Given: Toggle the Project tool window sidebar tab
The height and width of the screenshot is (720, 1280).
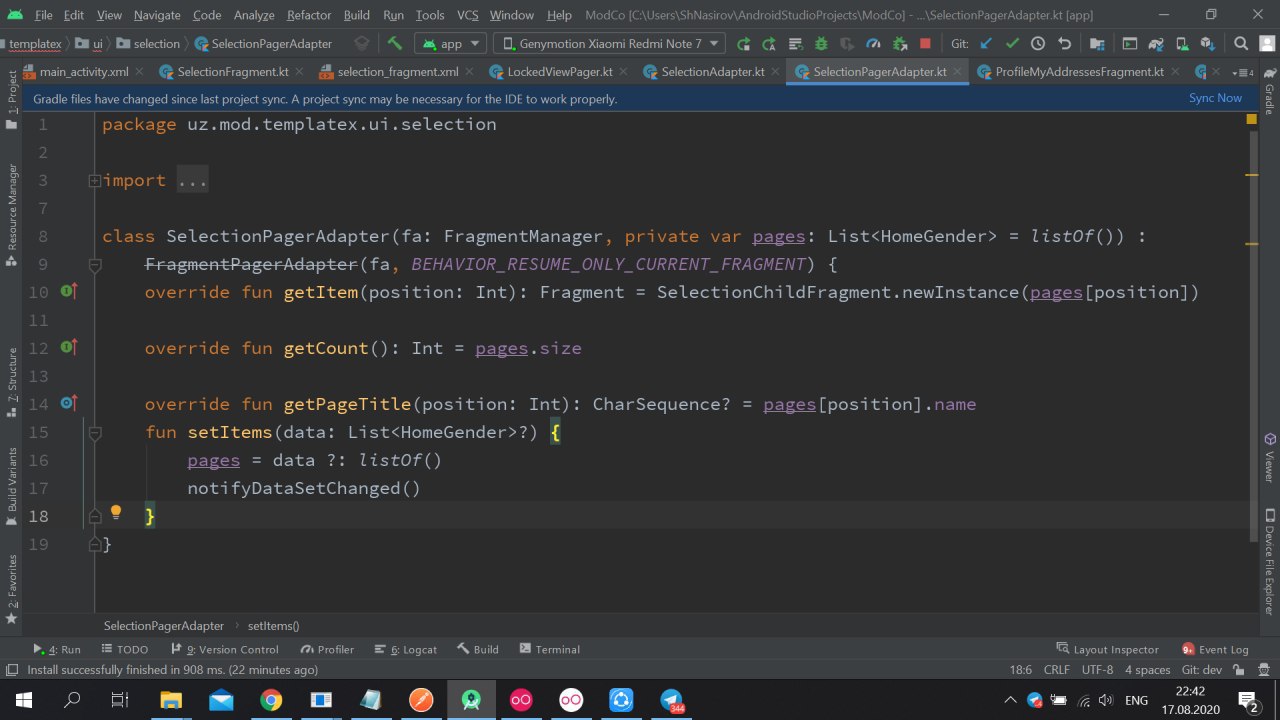Looking at the screenshot, I should click(x=12, y=100).
